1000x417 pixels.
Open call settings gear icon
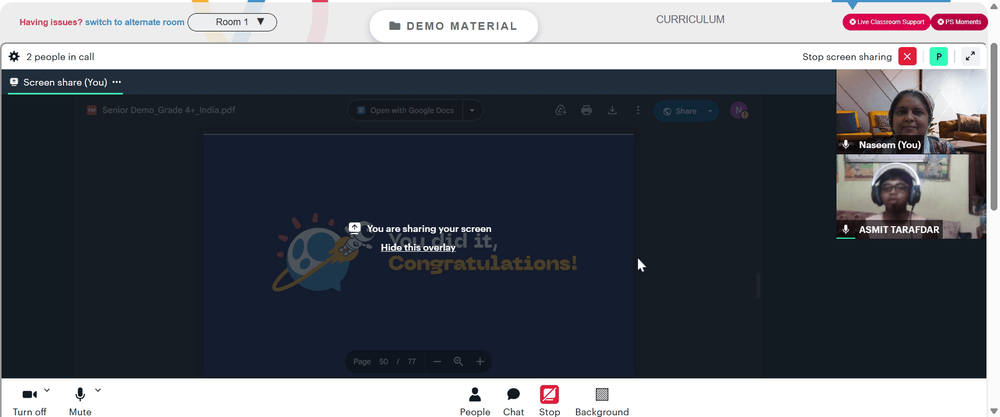[x=14, y=57]
